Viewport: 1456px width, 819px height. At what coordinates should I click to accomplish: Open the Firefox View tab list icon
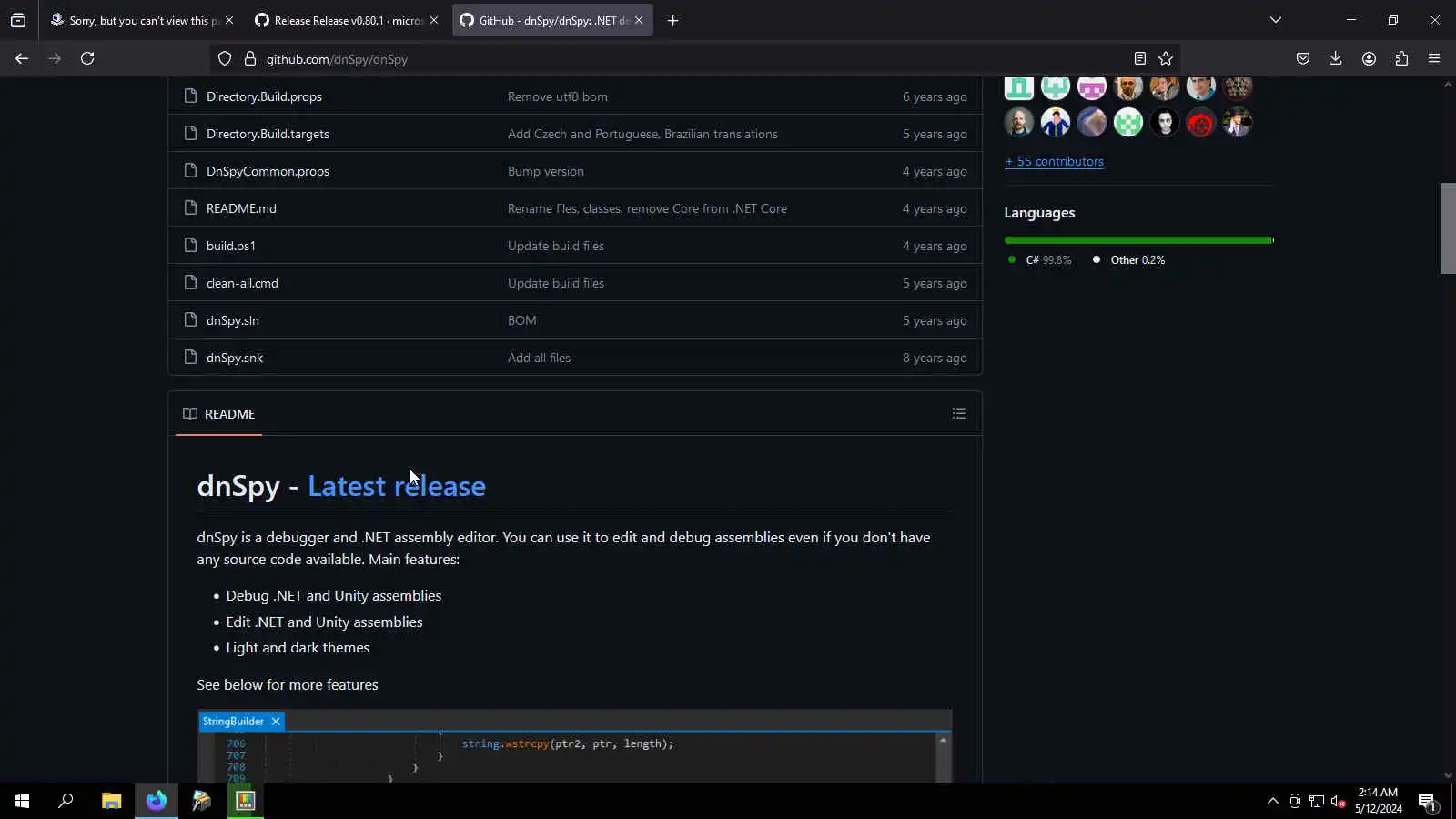pos(18,20)
